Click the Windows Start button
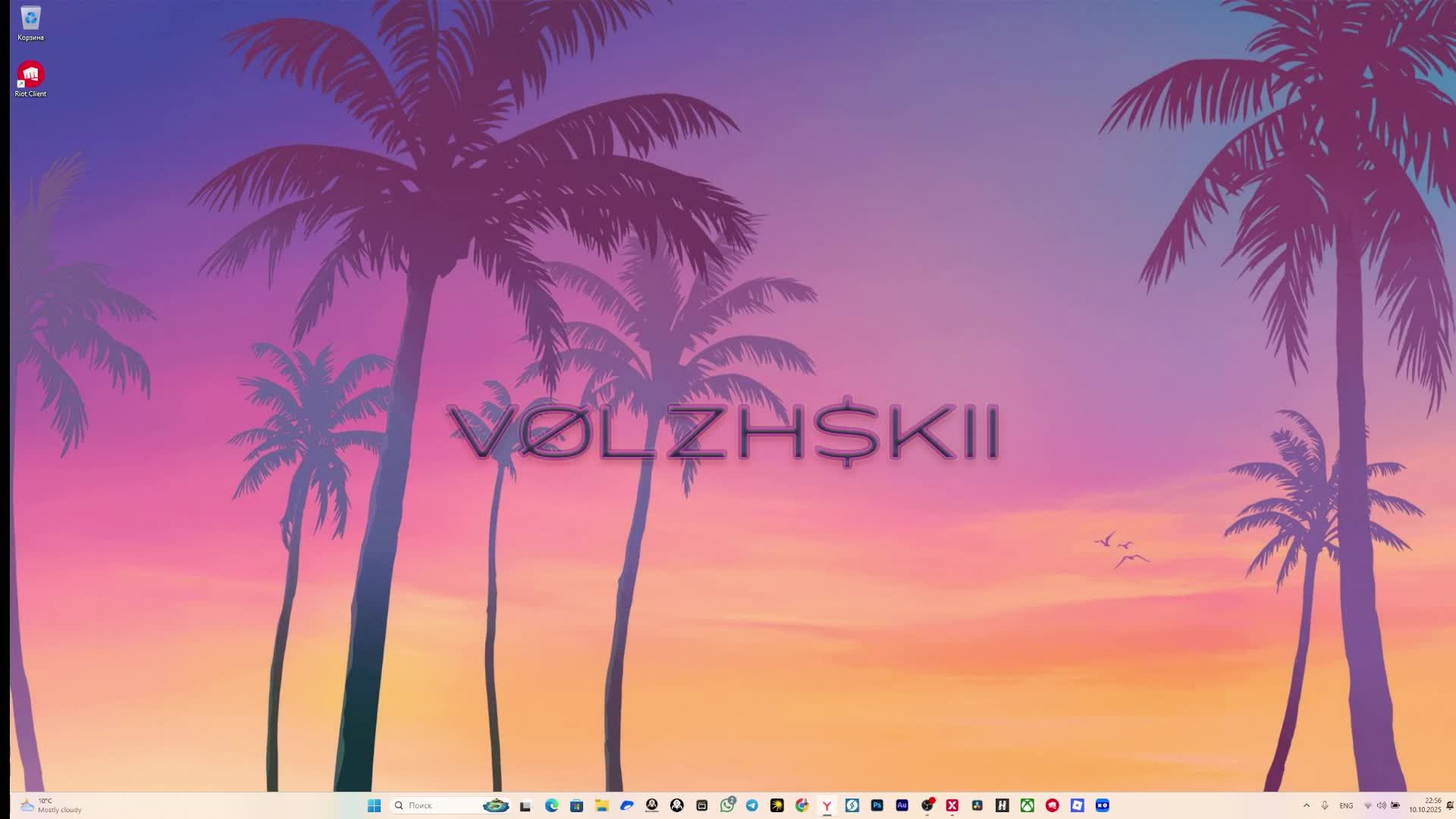The height and width of the screenshot is (819, 1456). tap(374, 805)
